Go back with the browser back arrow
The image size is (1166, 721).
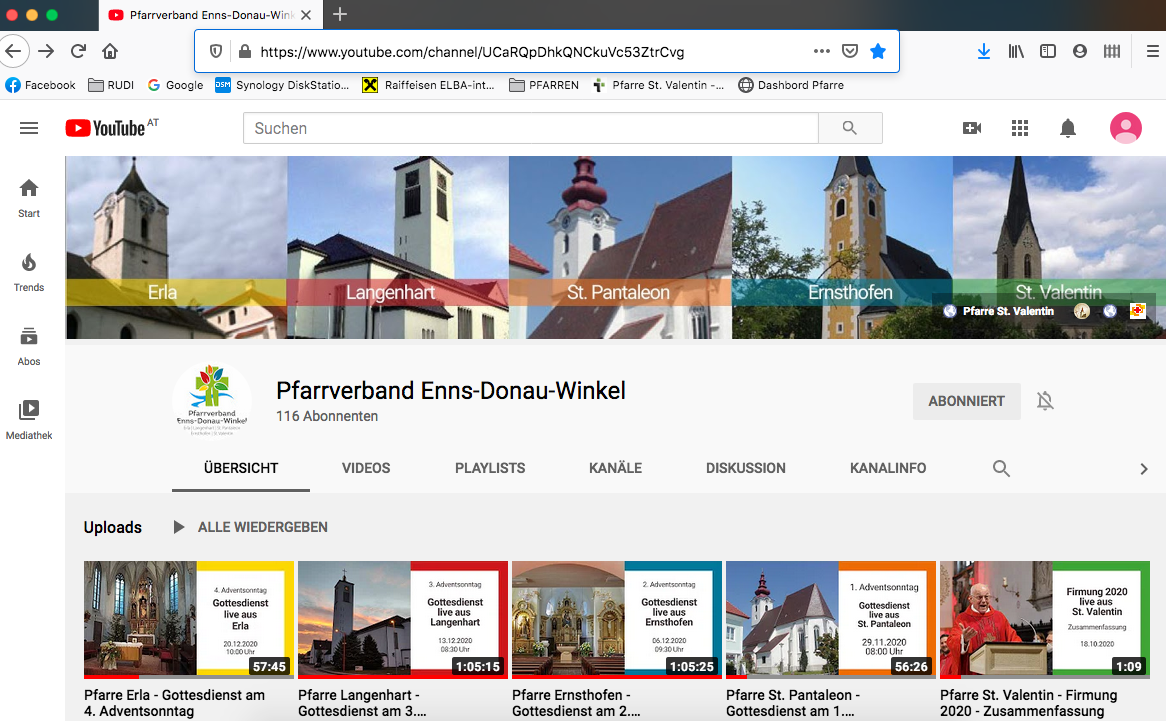tap(13, 51)
